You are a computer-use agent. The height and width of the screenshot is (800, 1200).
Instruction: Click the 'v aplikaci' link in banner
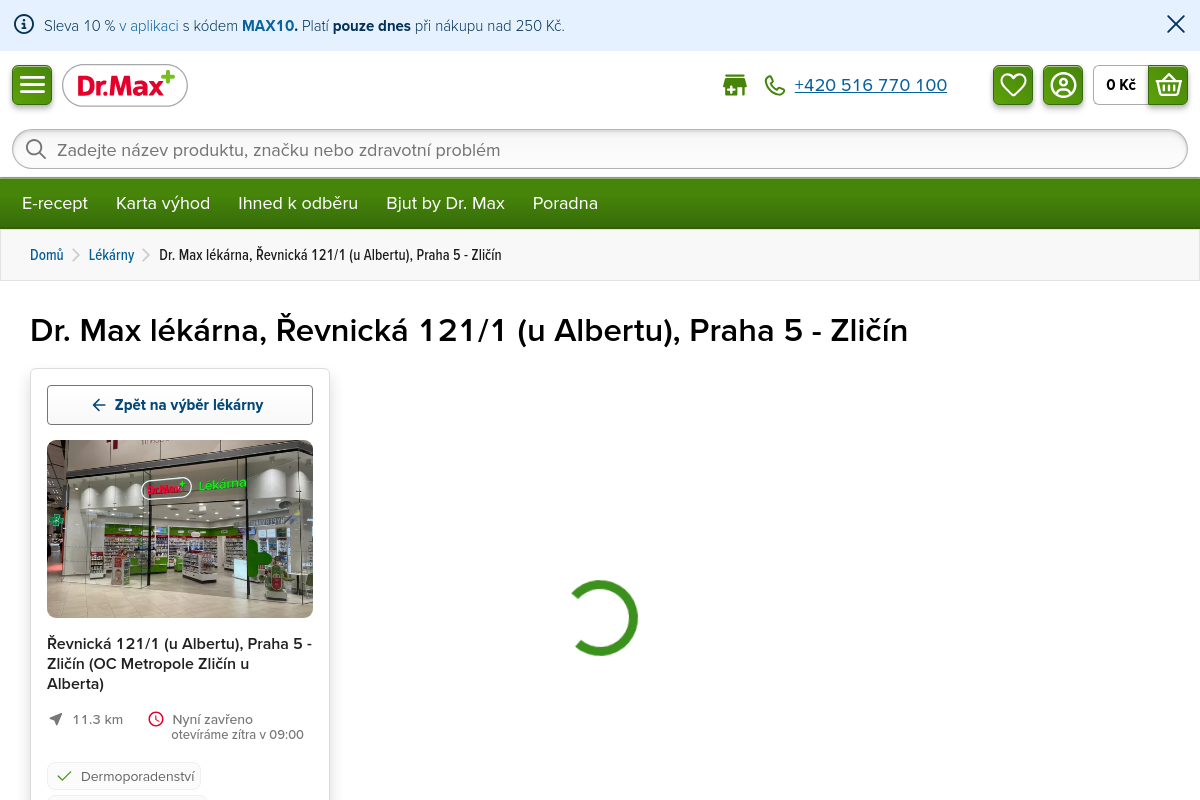click(148, 26)
